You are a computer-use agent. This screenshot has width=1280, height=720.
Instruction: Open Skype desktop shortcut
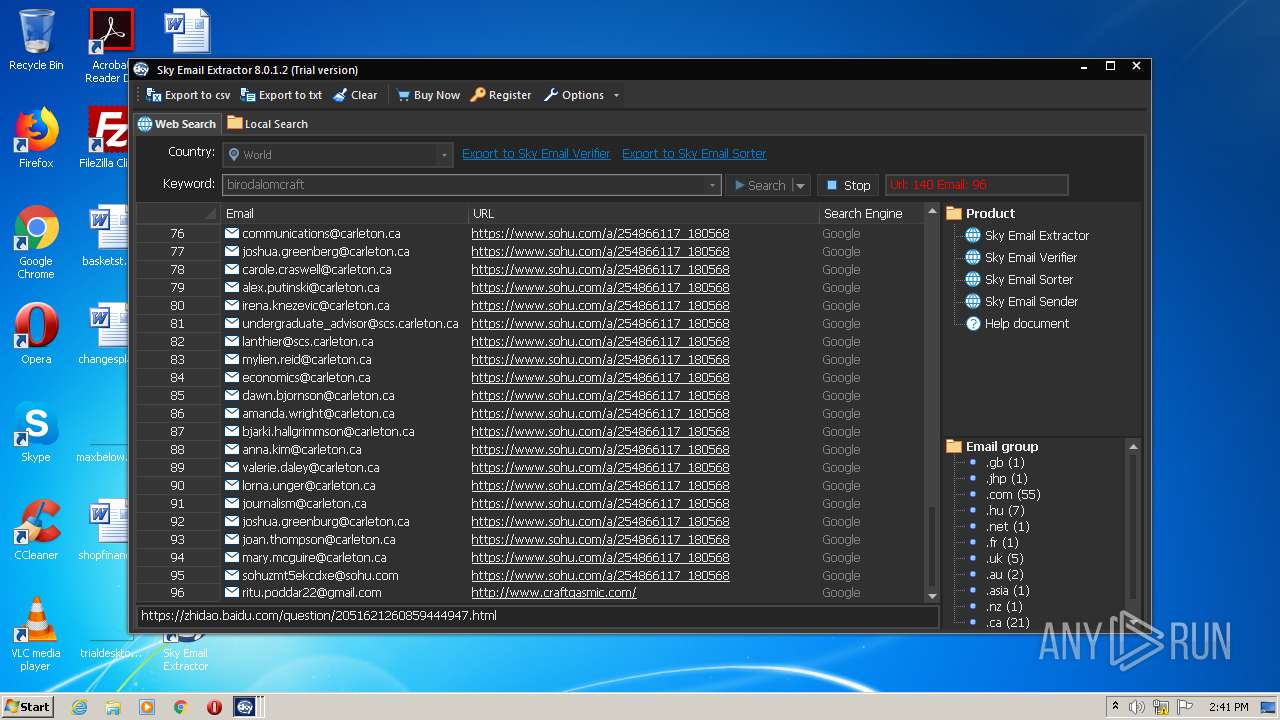(x=36, y=432)
